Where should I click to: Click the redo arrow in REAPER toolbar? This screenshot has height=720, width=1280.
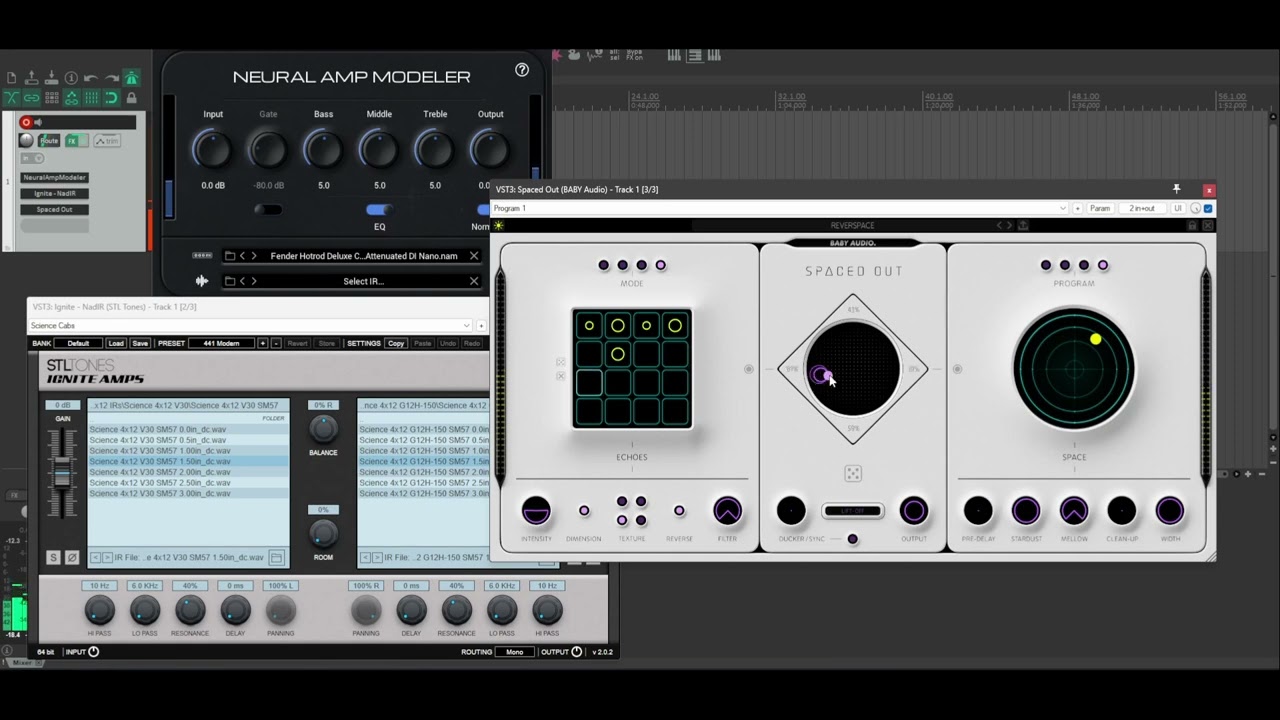point(111,78)
